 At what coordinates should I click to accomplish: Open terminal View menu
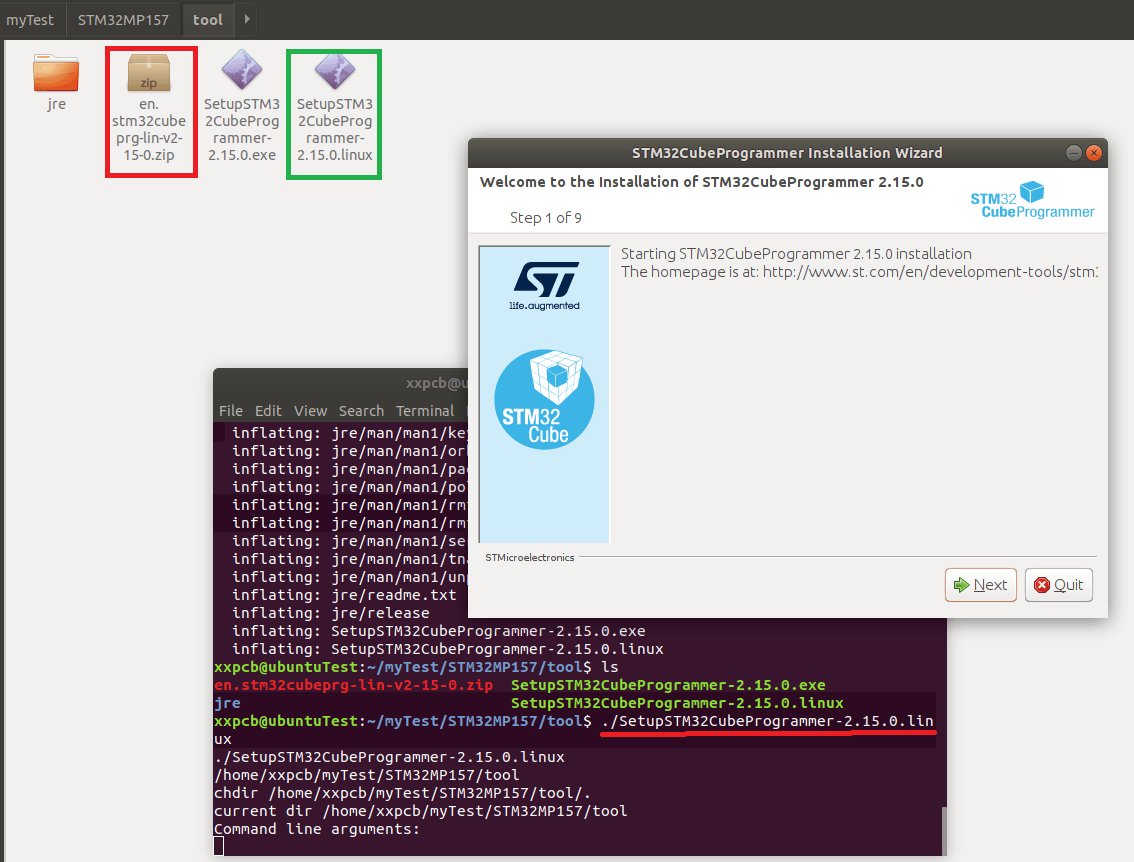pyautogui.click(x=310, y=411)
